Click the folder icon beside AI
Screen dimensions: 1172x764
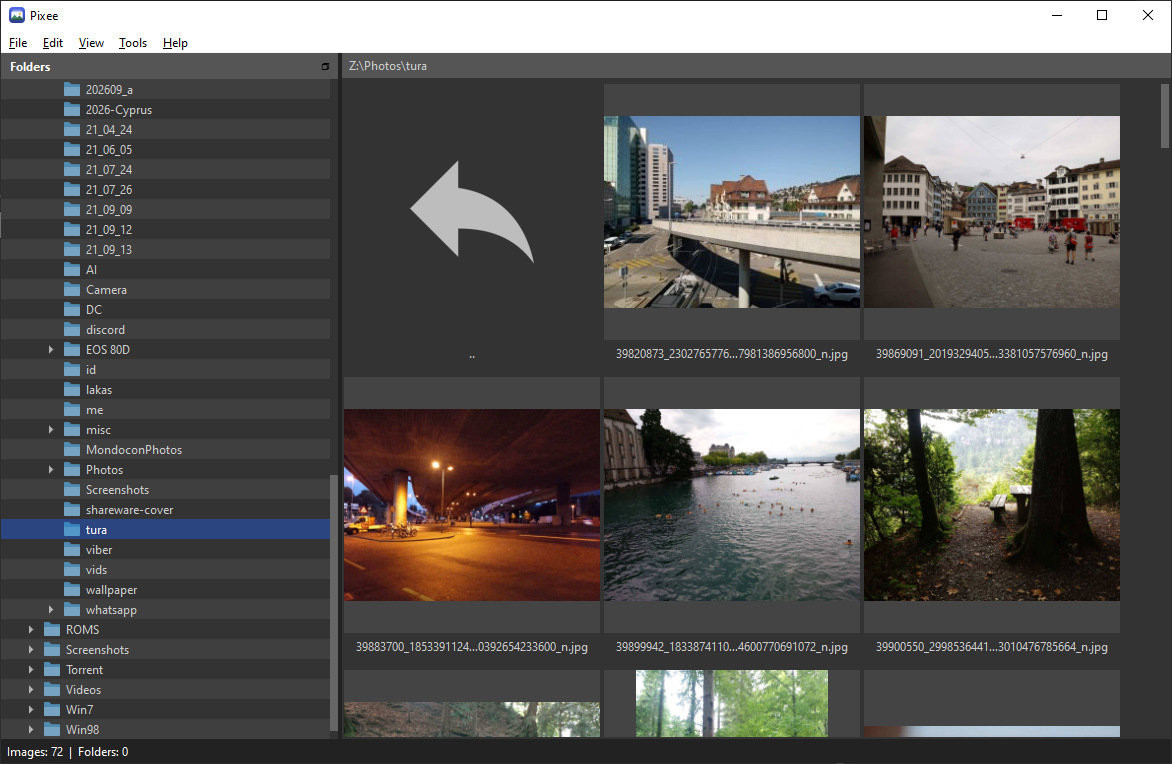click(72, 270)
